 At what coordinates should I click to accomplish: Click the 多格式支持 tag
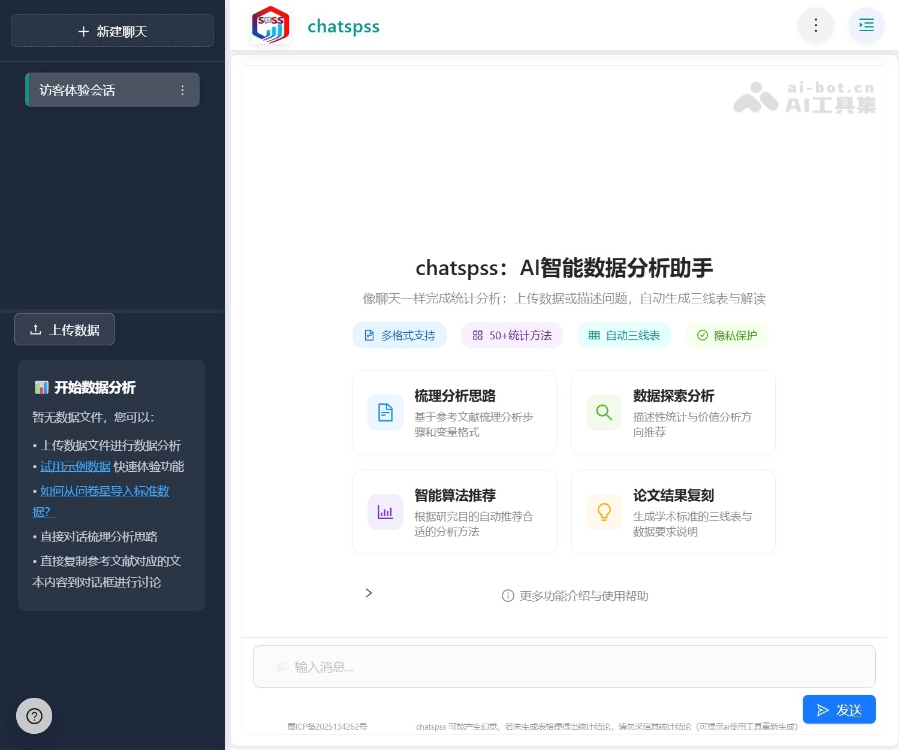[x=400, y=335]
